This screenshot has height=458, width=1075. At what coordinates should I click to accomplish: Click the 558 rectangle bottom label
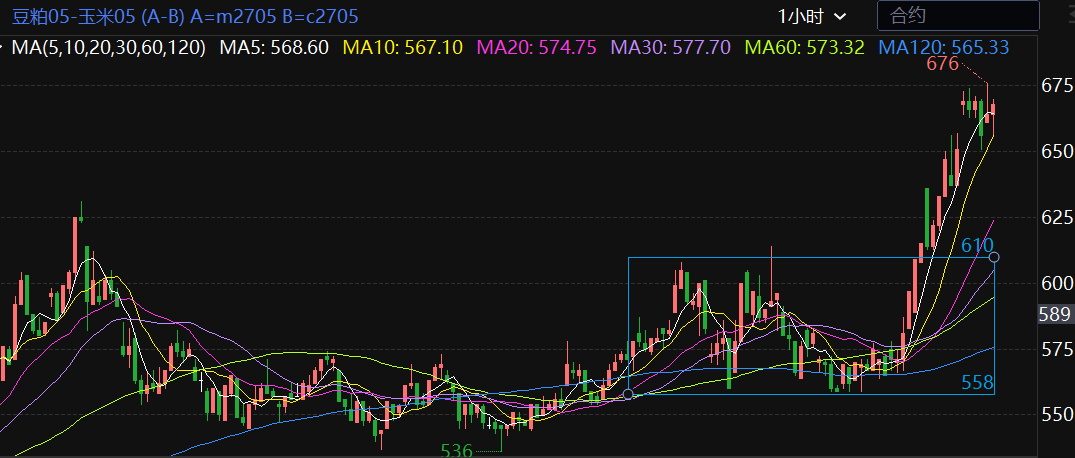coord(977,383)
